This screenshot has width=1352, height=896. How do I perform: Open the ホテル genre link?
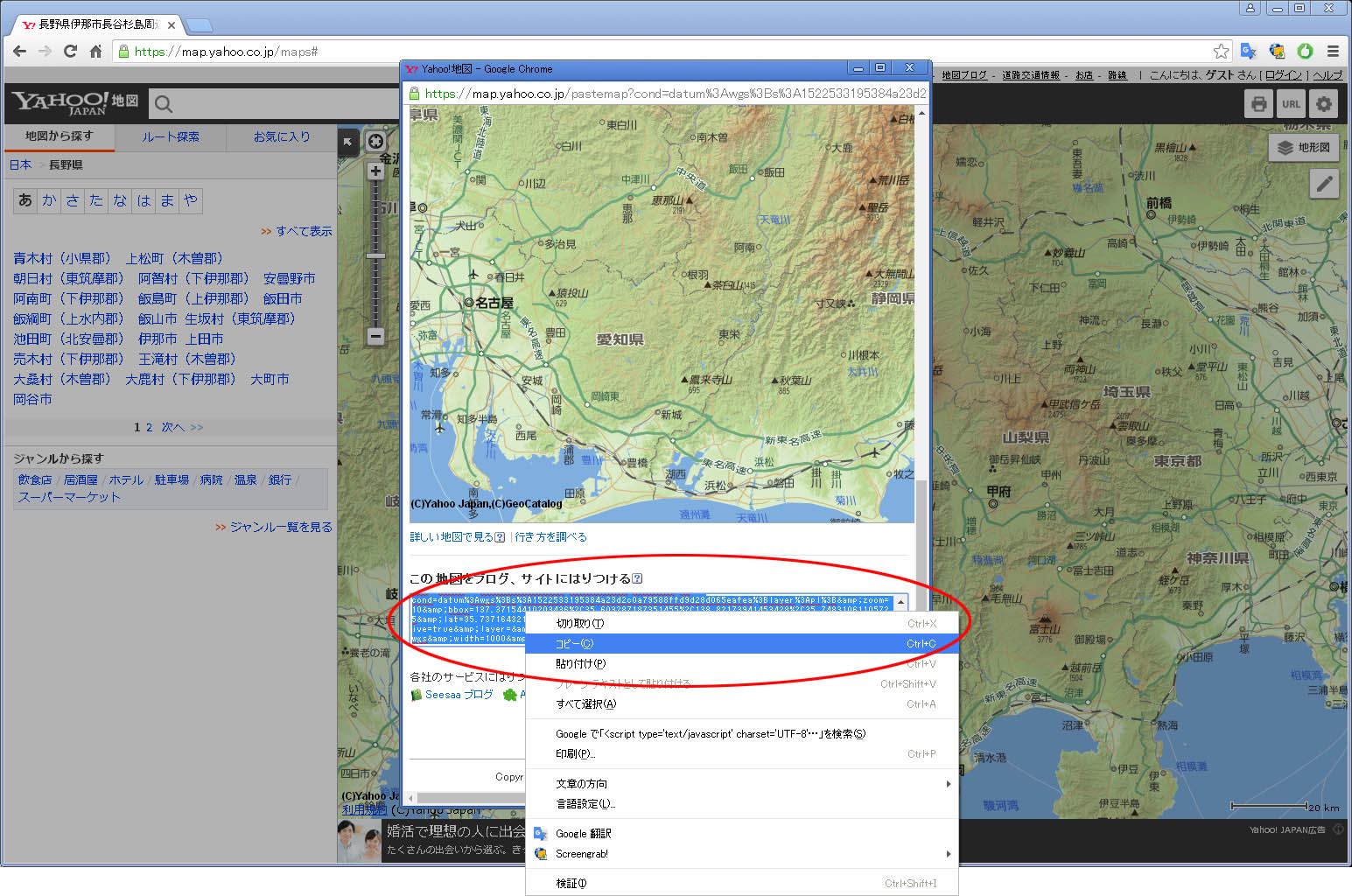pos(126,479)
